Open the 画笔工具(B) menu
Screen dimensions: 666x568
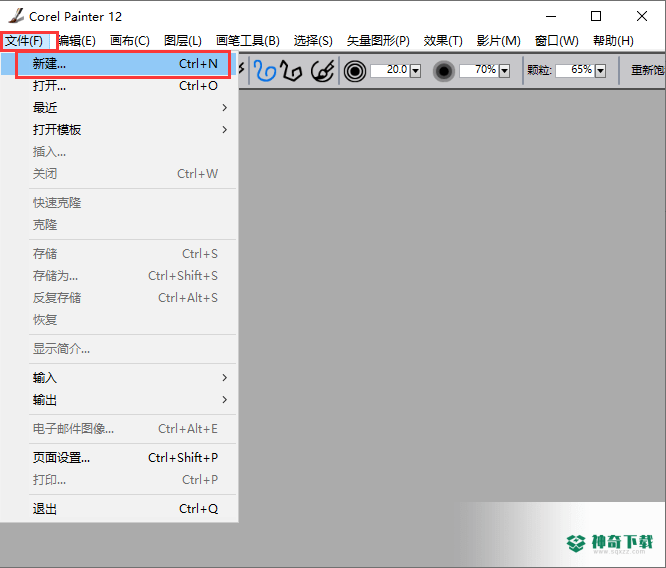pyautogui.click(x=248, y=41)
